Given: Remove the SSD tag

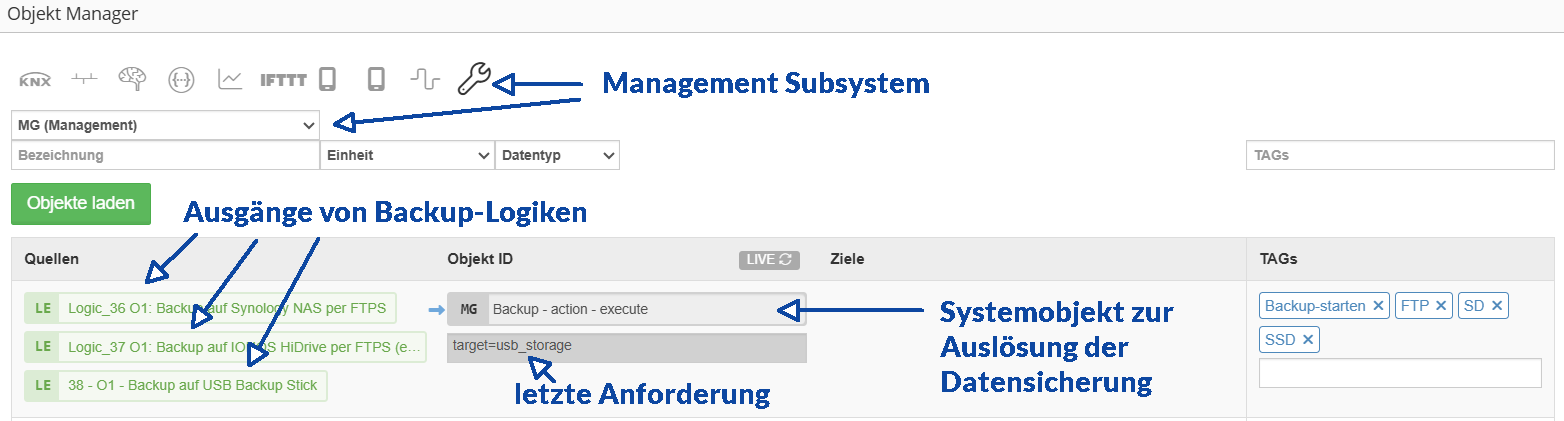Looking at the screenshot, I should 1308,340.
